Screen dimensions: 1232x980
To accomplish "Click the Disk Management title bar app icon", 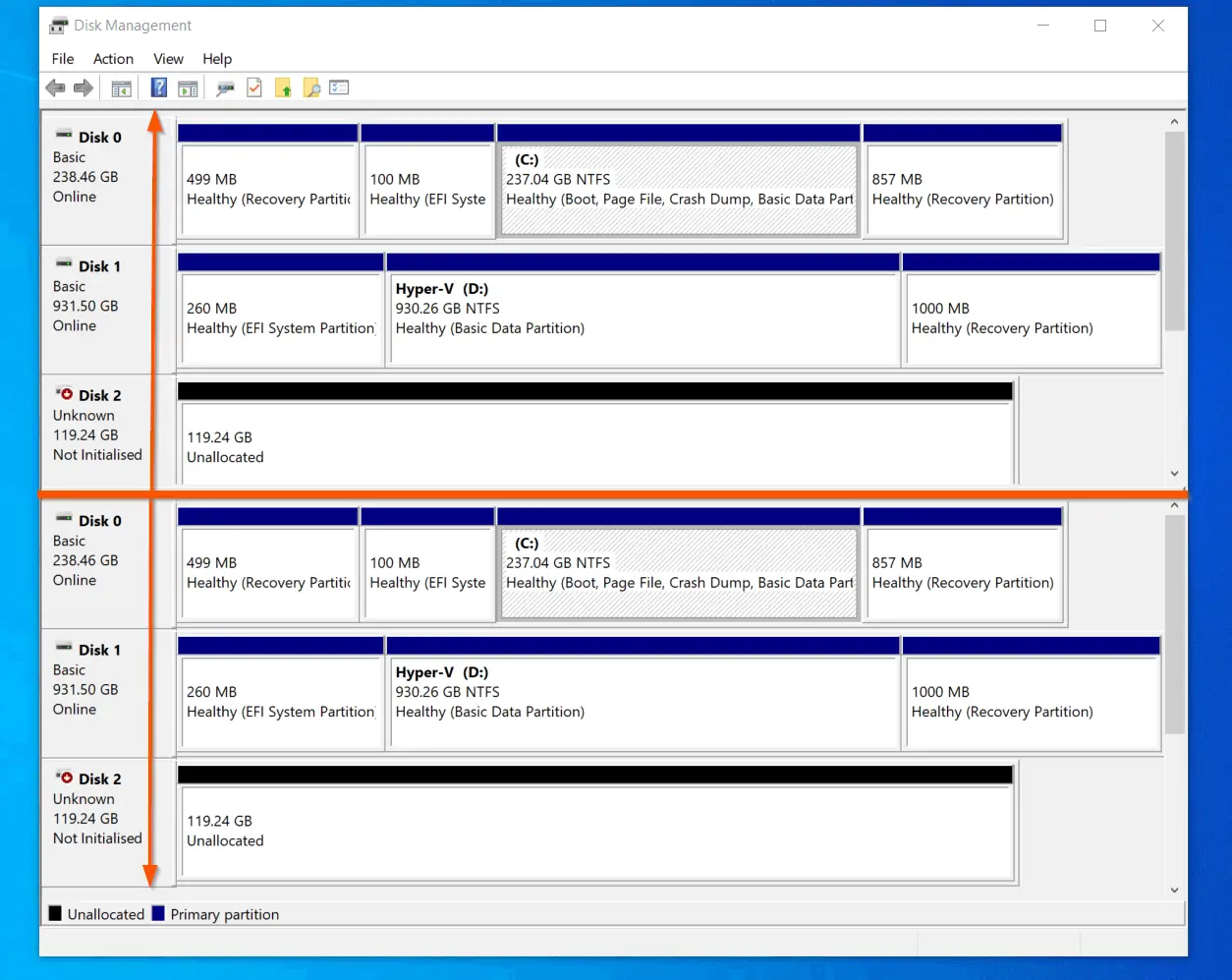I will [58, 26].
